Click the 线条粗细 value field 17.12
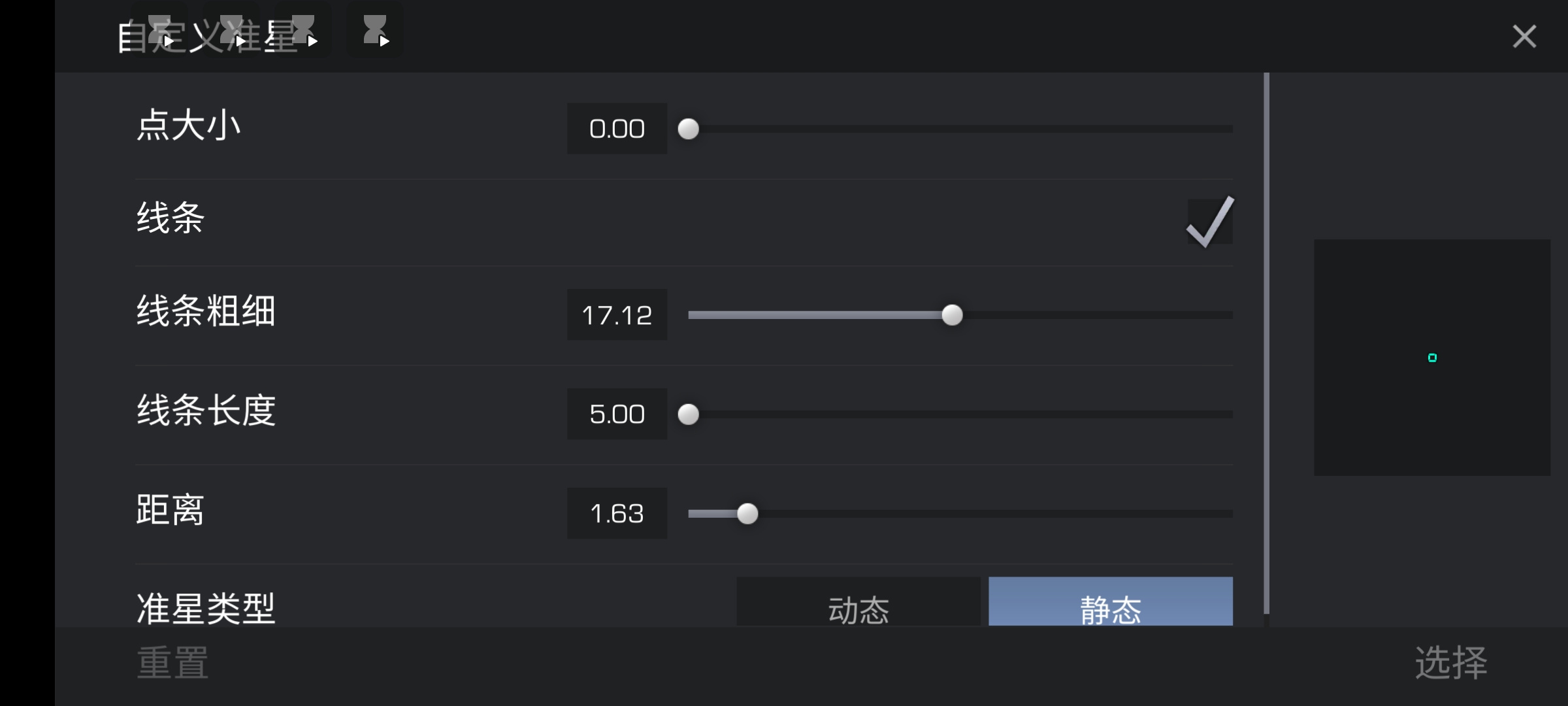 pyautogui.click(x=617, y=315)
